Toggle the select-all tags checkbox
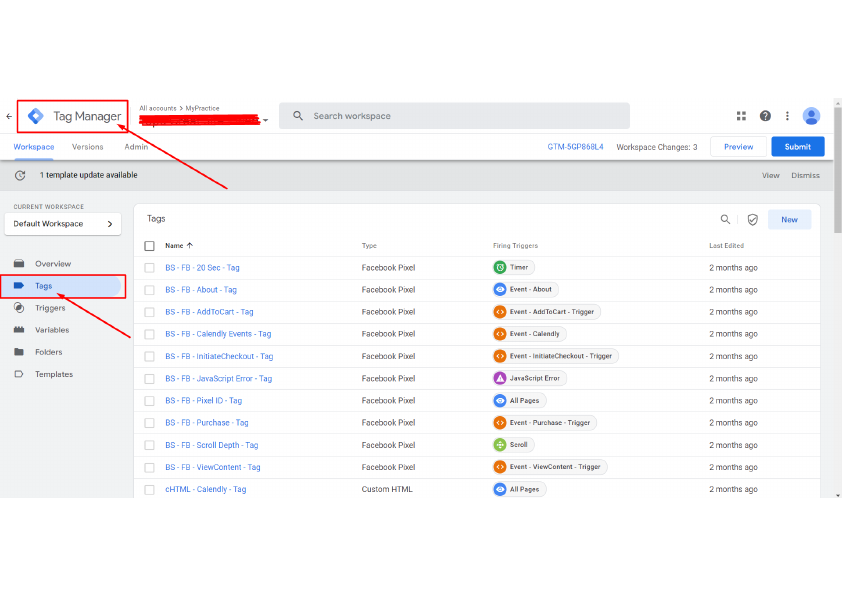 149,246
